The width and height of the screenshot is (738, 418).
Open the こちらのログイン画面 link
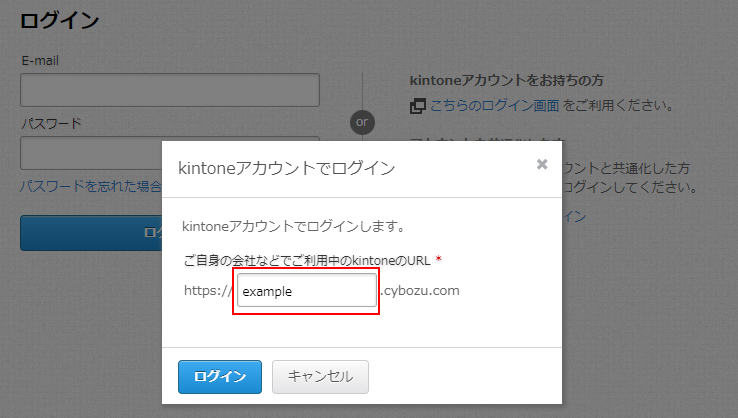pyautogui.click(x=494, y=105)
